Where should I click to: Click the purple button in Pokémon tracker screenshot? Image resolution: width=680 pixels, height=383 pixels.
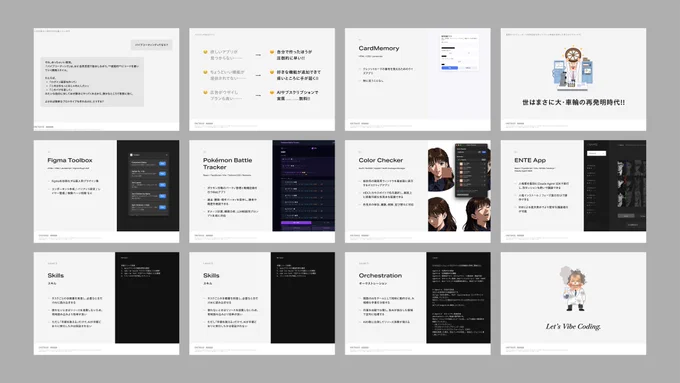[296, 223]
